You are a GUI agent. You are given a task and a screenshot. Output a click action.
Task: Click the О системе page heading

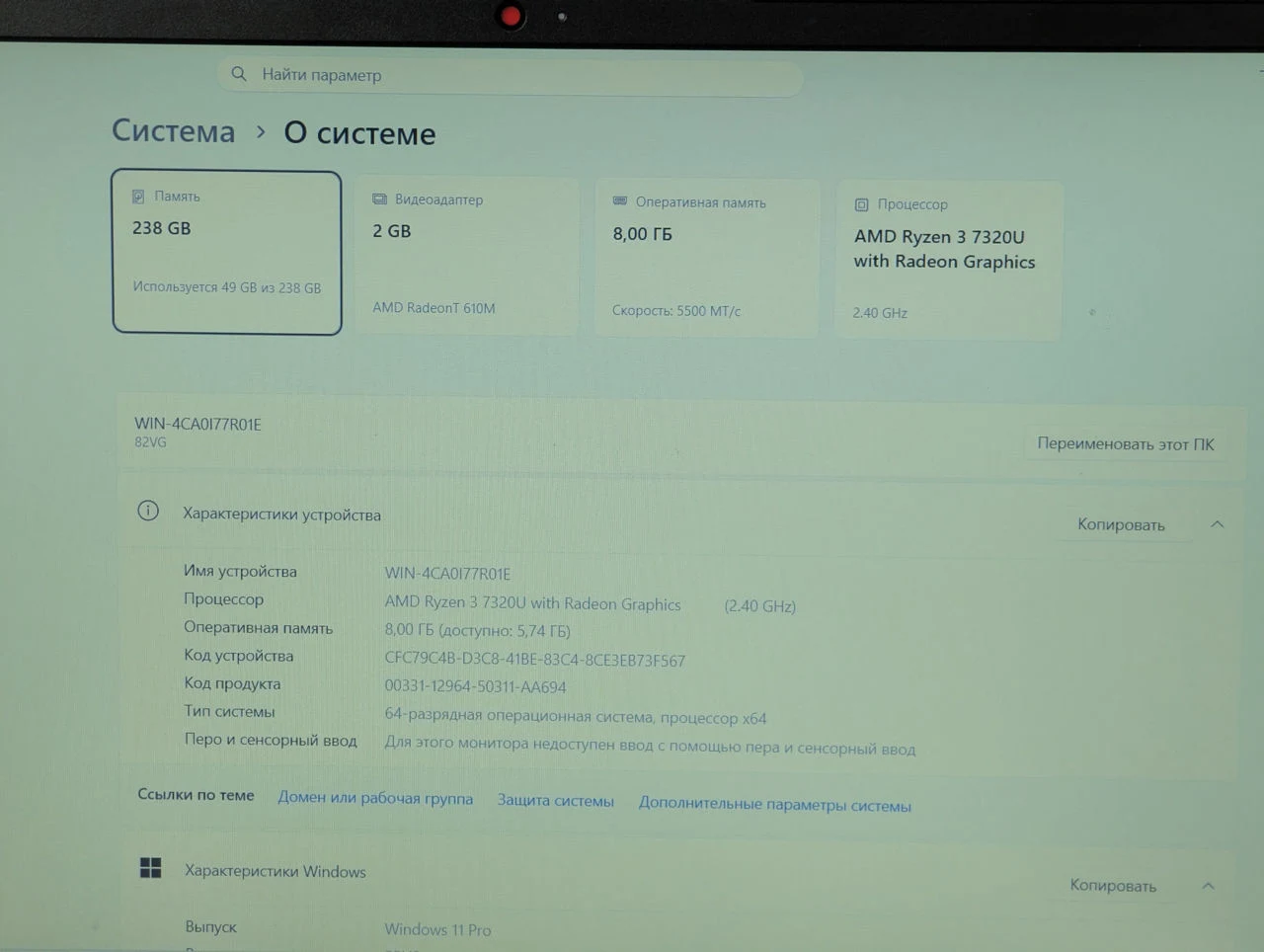pos(359,133)
